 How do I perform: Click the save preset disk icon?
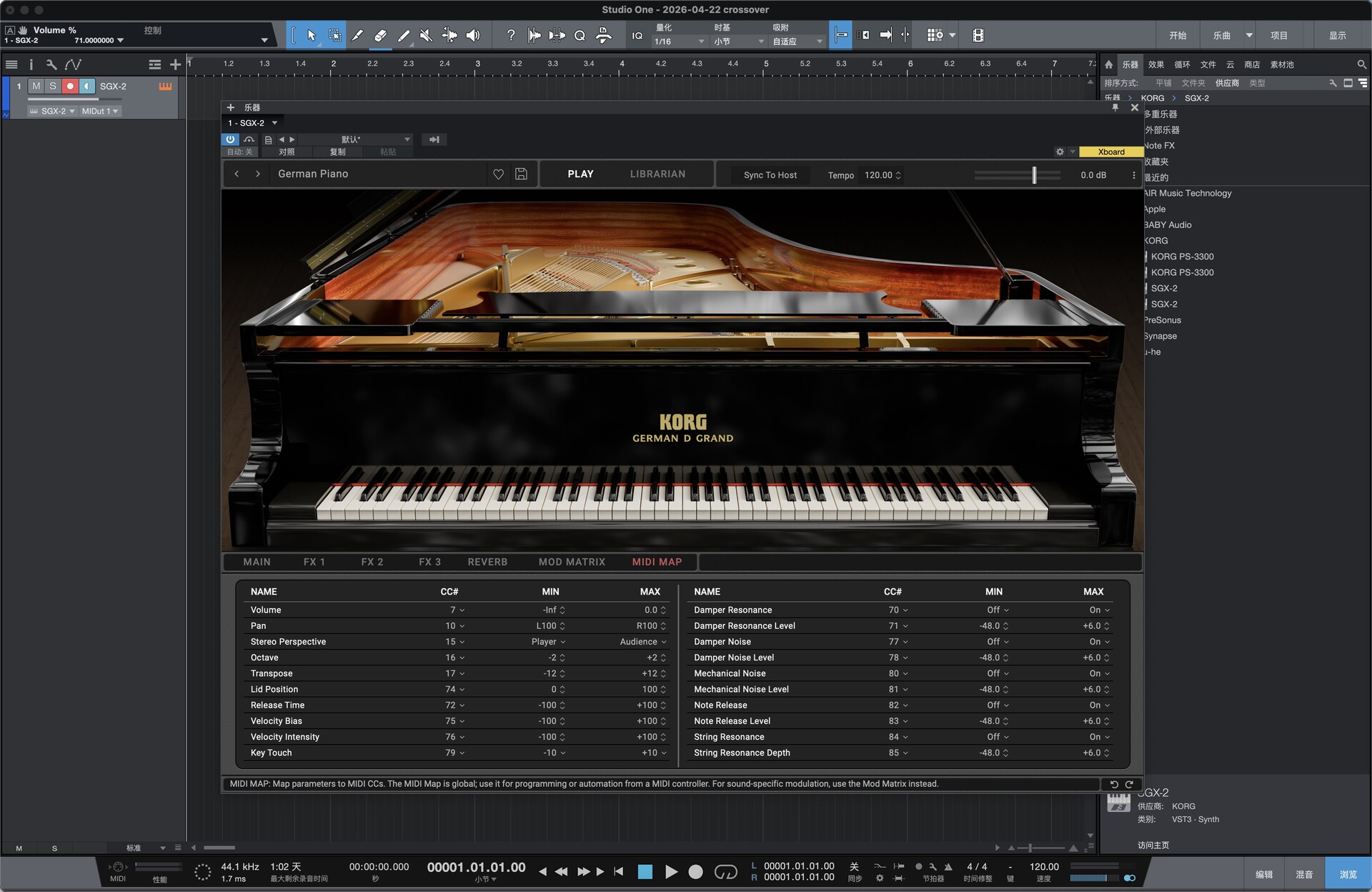click(521, 174)
